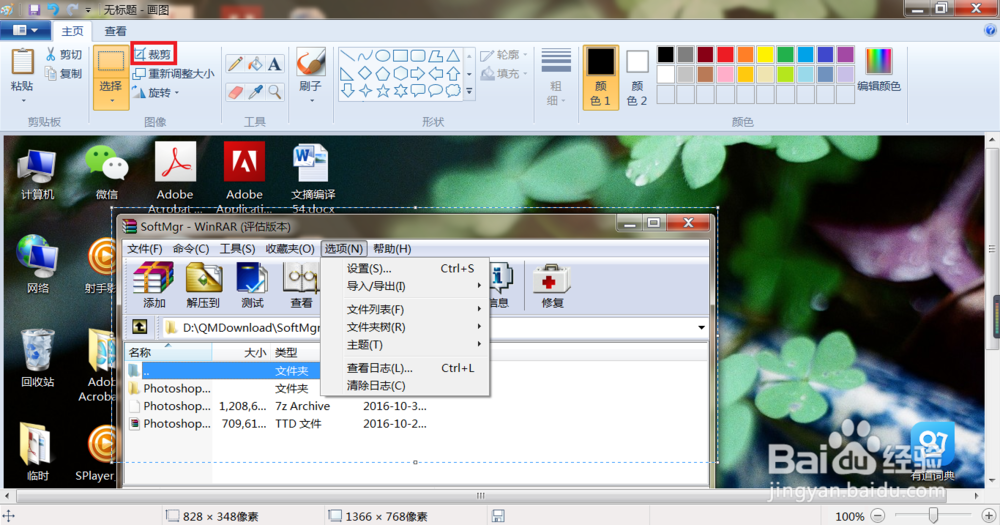The height and width of the screenshot is (525, 1000).
Task: Select the Eraser tool
Action: (235, 92)
